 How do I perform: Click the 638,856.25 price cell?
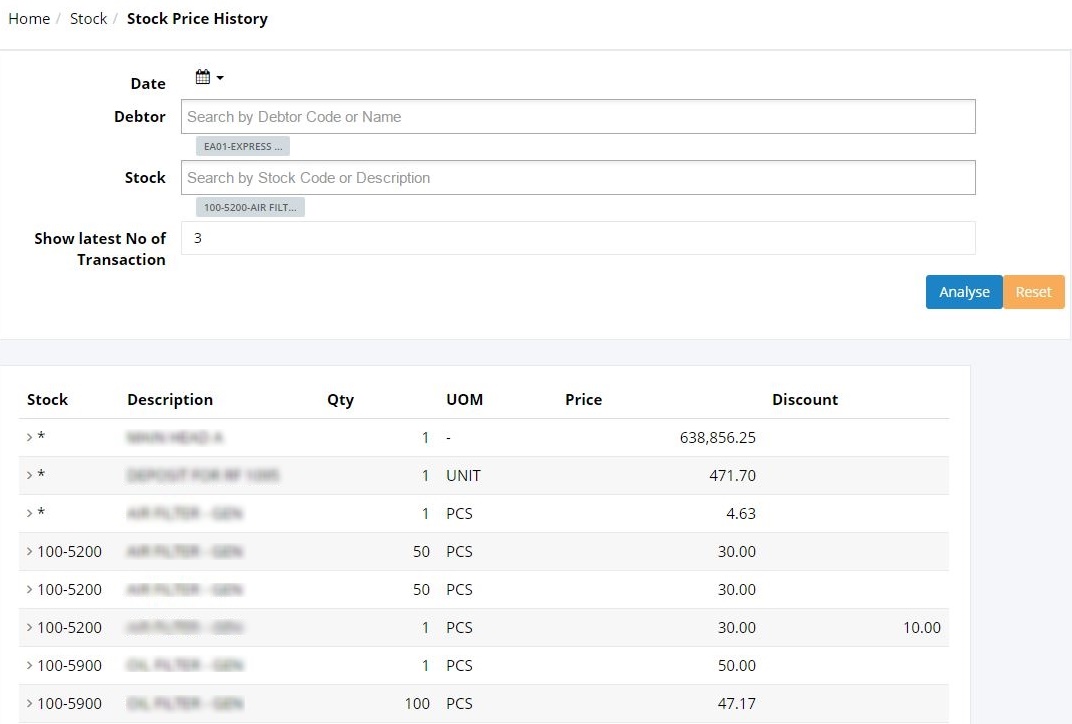(718, 438)
